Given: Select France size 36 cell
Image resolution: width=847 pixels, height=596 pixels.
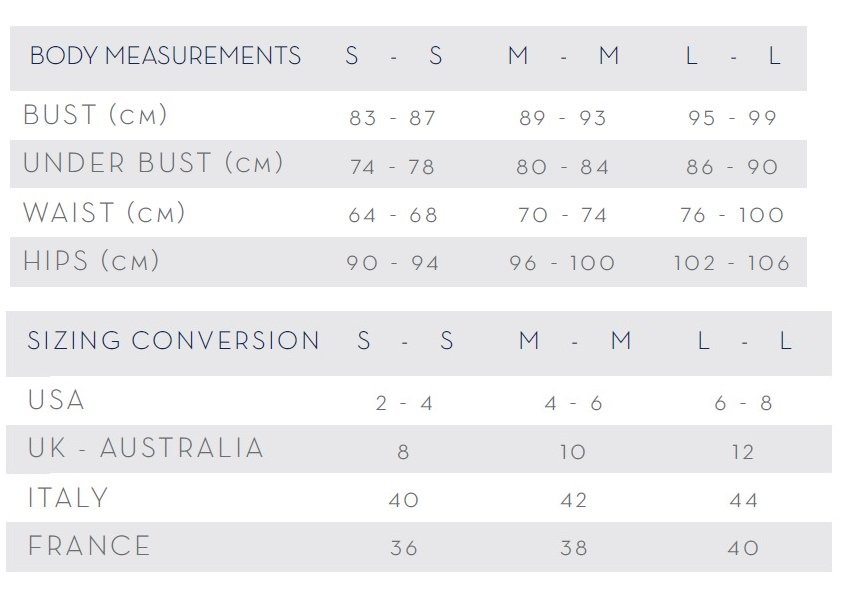Looking at the screenshot, I should 404,548.
